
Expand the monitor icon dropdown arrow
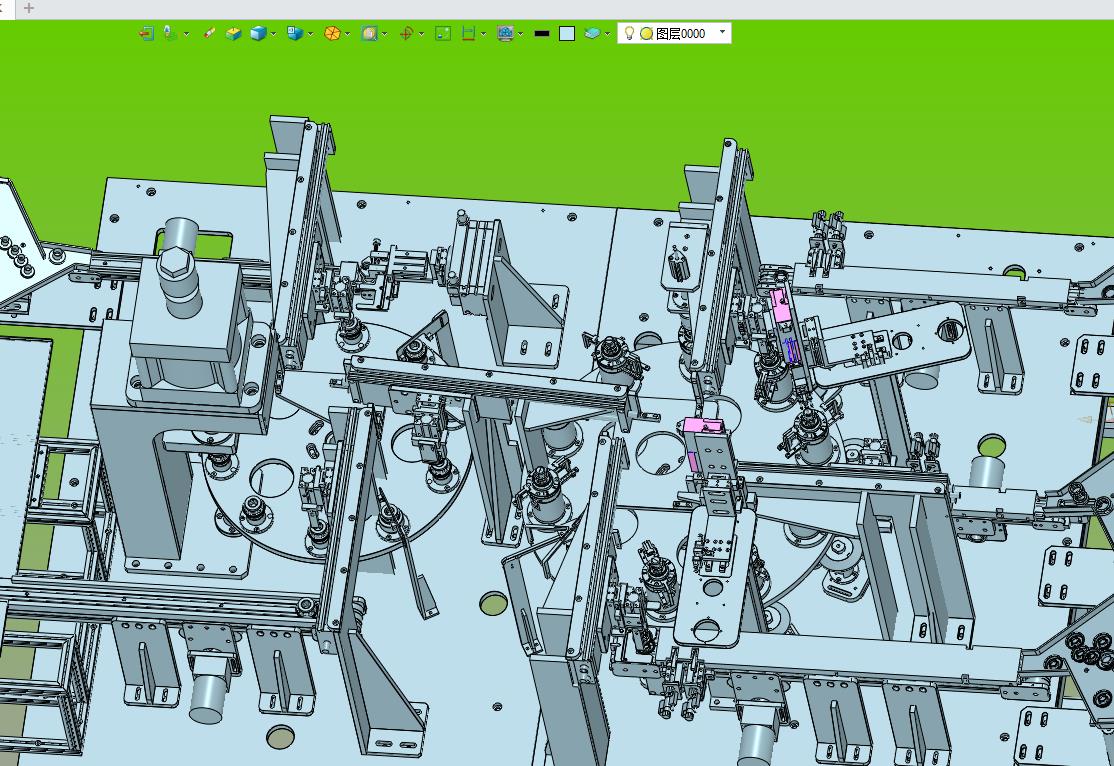[521, 33]
